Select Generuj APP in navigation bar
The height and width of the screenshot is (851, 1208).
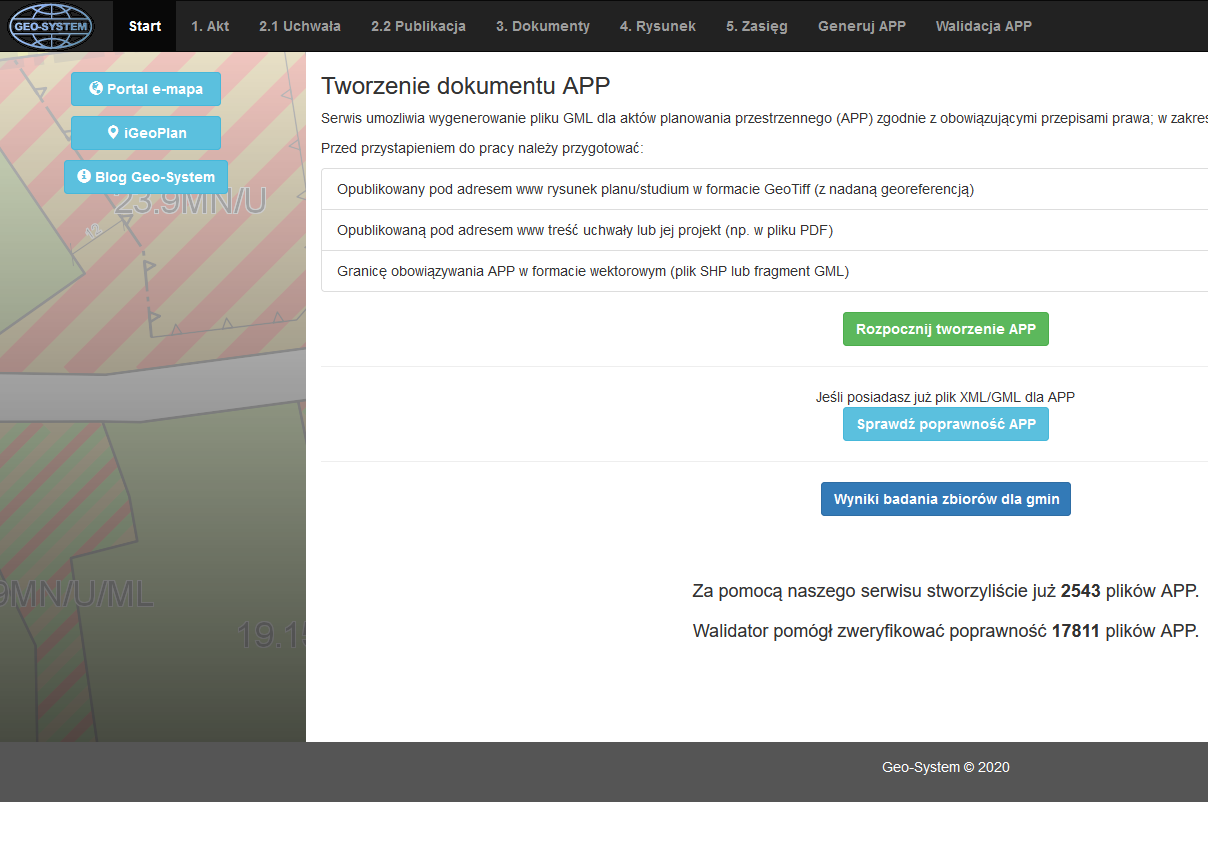coord(861,26)
